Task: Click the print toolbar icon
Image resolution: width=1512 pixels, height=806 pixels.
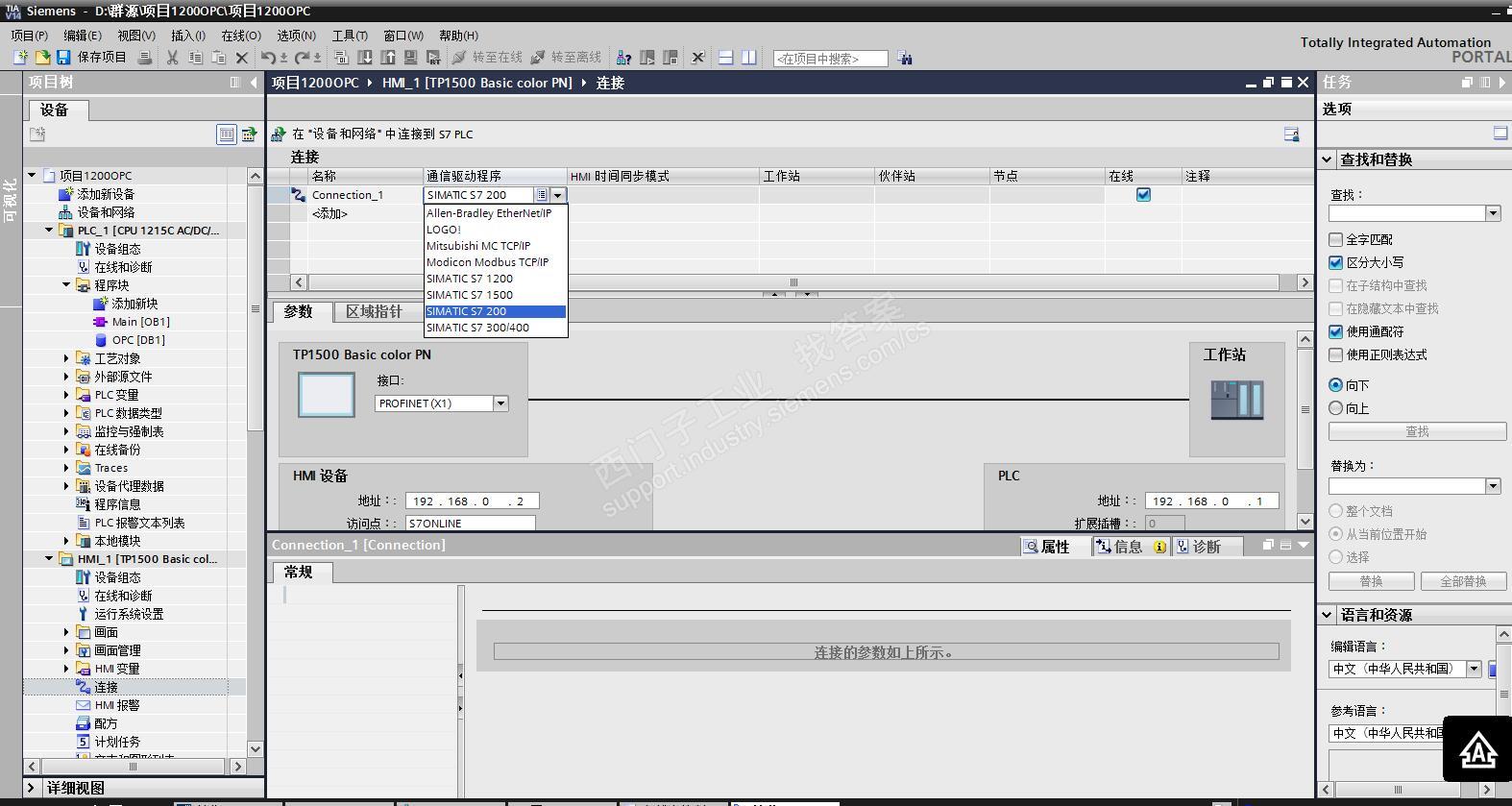Action: (145, 58)
